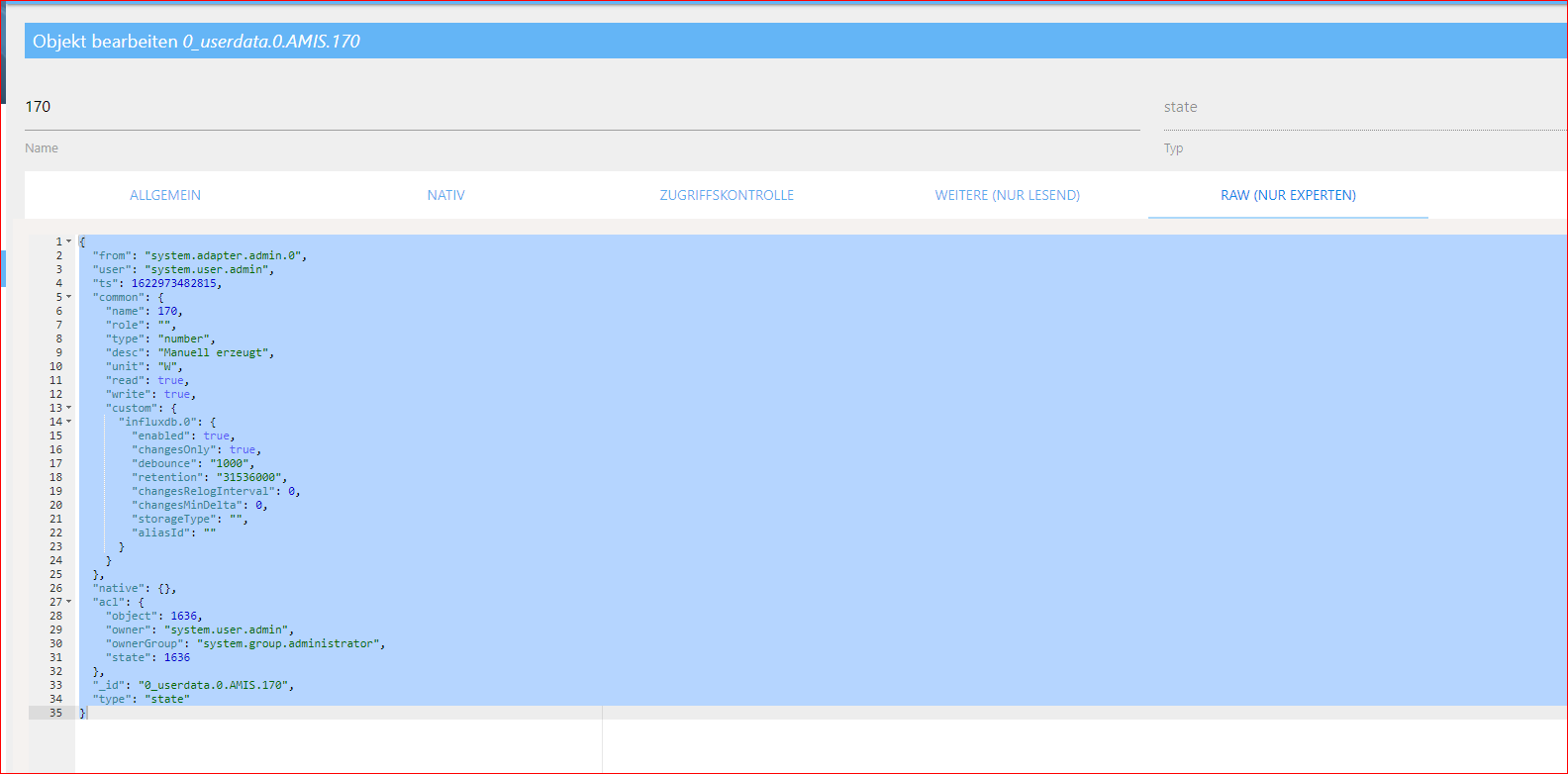This screenshot has height=774, width=1568.
Task: Open the ZUGRIFFSKONTROLLE tab
Action: pos(727,195)
